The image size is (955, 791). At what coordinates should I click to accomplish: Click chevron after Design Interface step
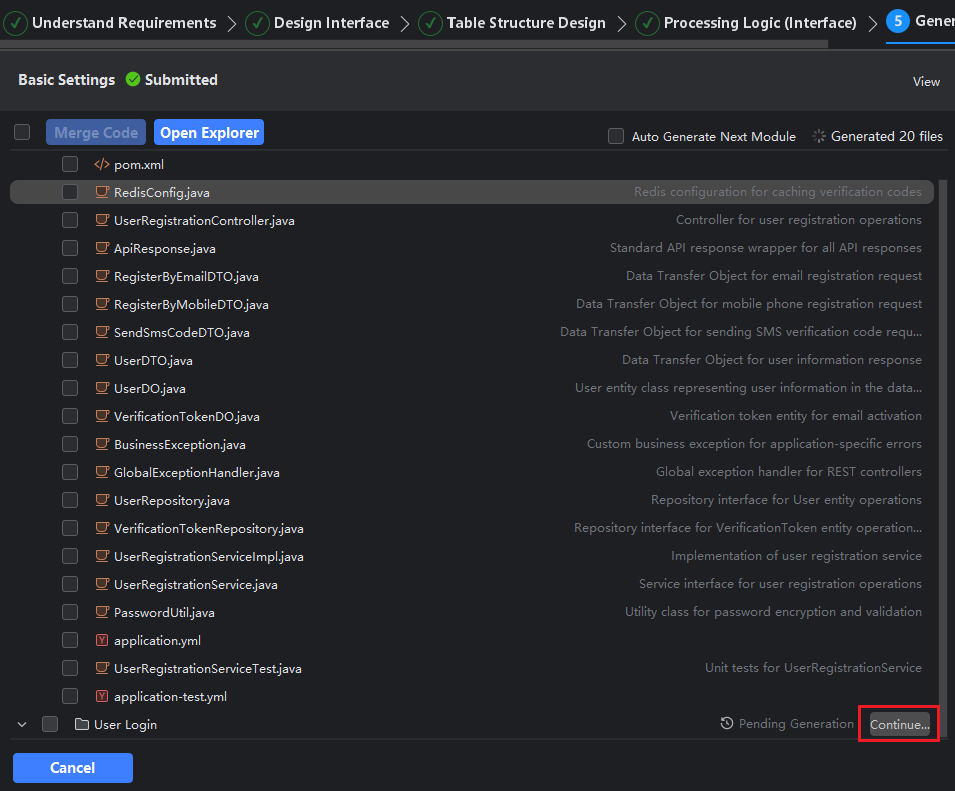pos(405,23)
